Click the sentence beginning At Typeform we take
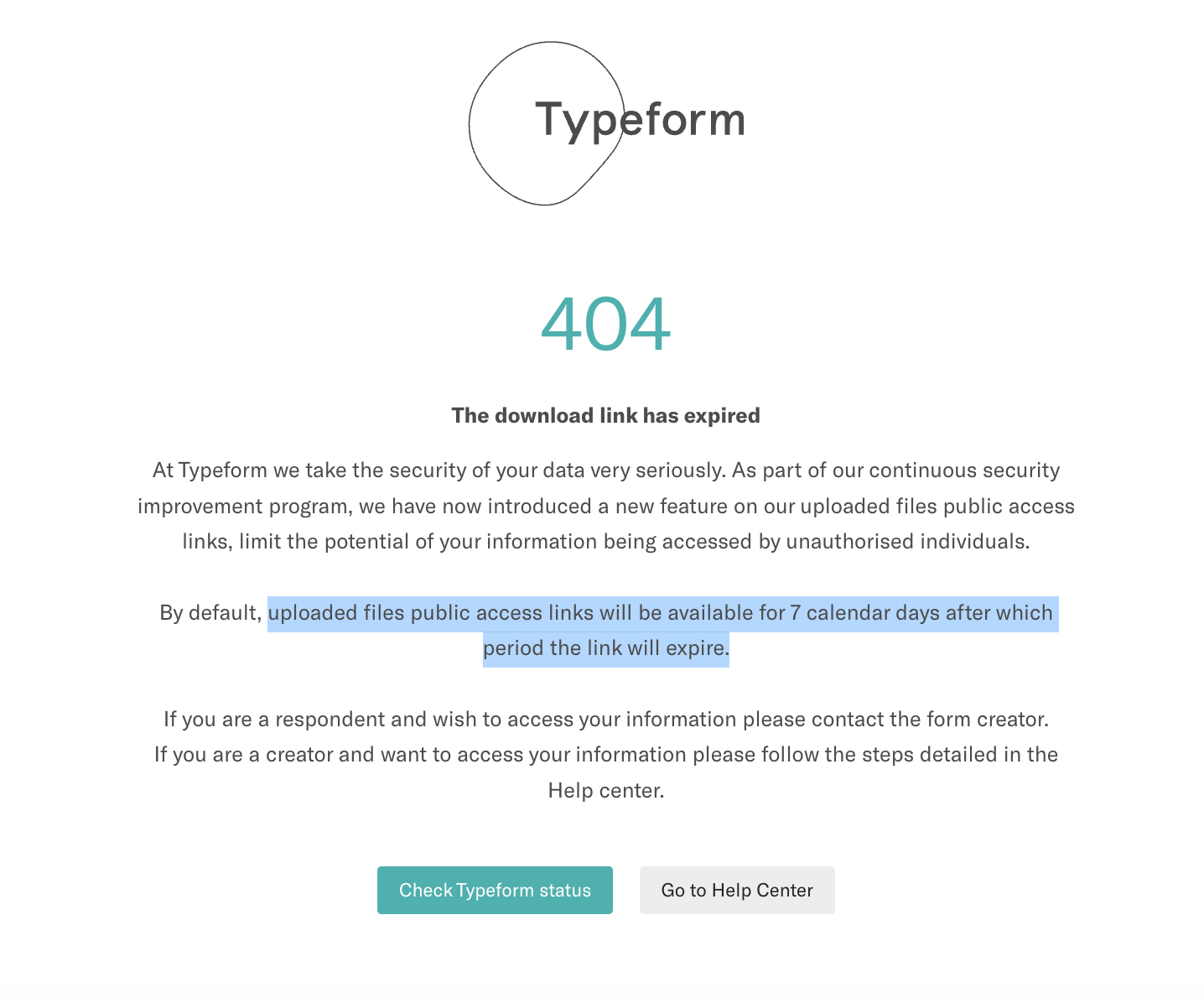1204x998 pixels. [x=439, y=470]
